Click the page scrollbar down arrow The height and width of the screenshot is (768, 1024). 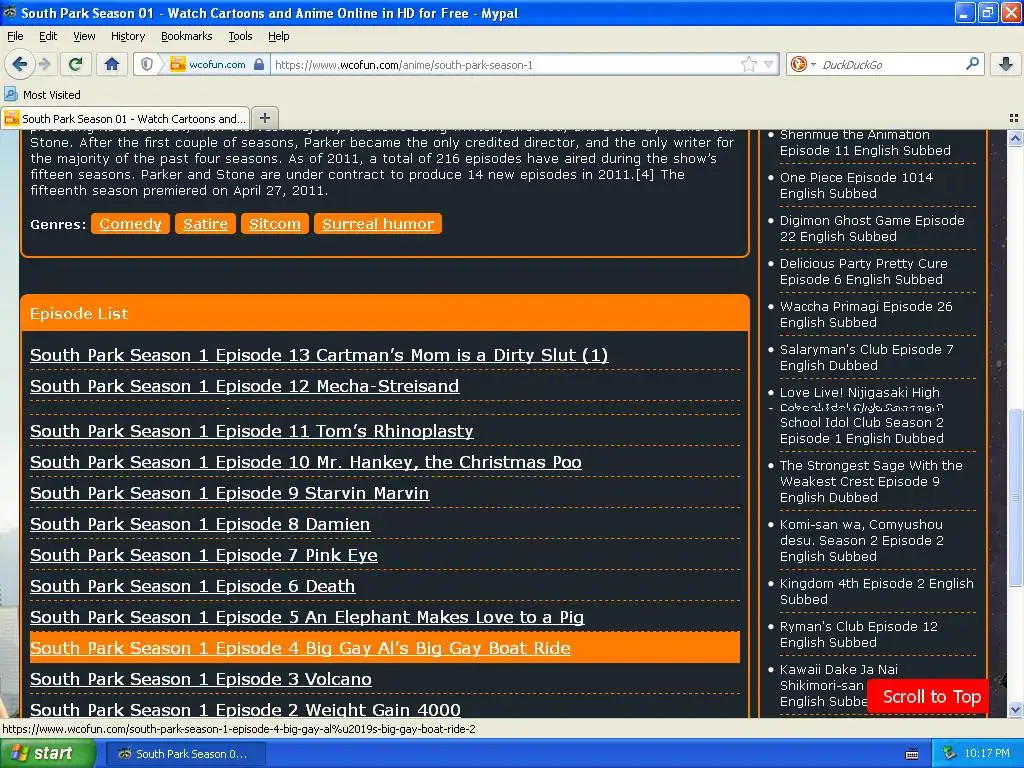click(x=1015, y=709)
